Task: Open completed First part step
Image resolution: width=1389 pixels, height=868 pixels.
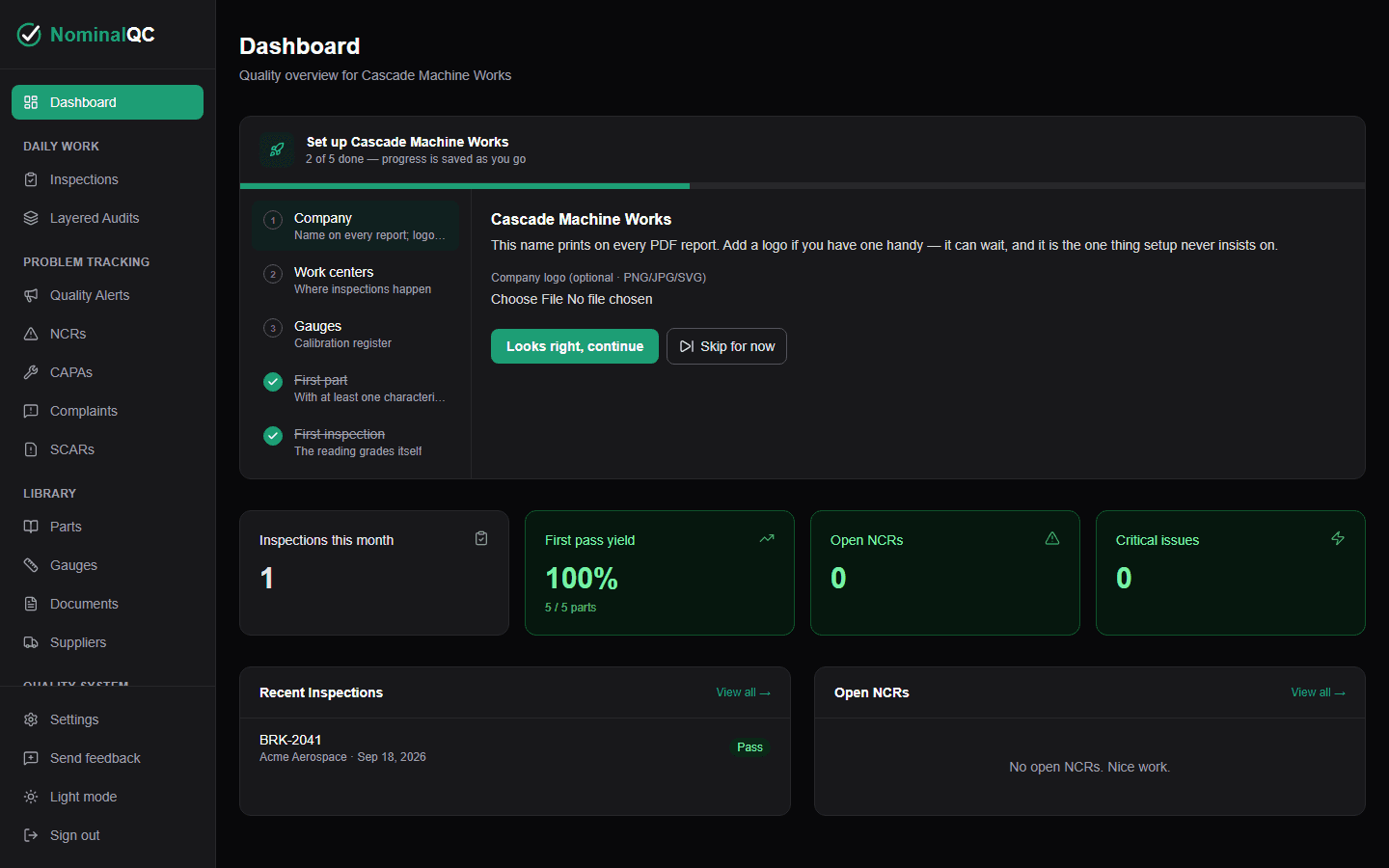Action: pos(355,388)
